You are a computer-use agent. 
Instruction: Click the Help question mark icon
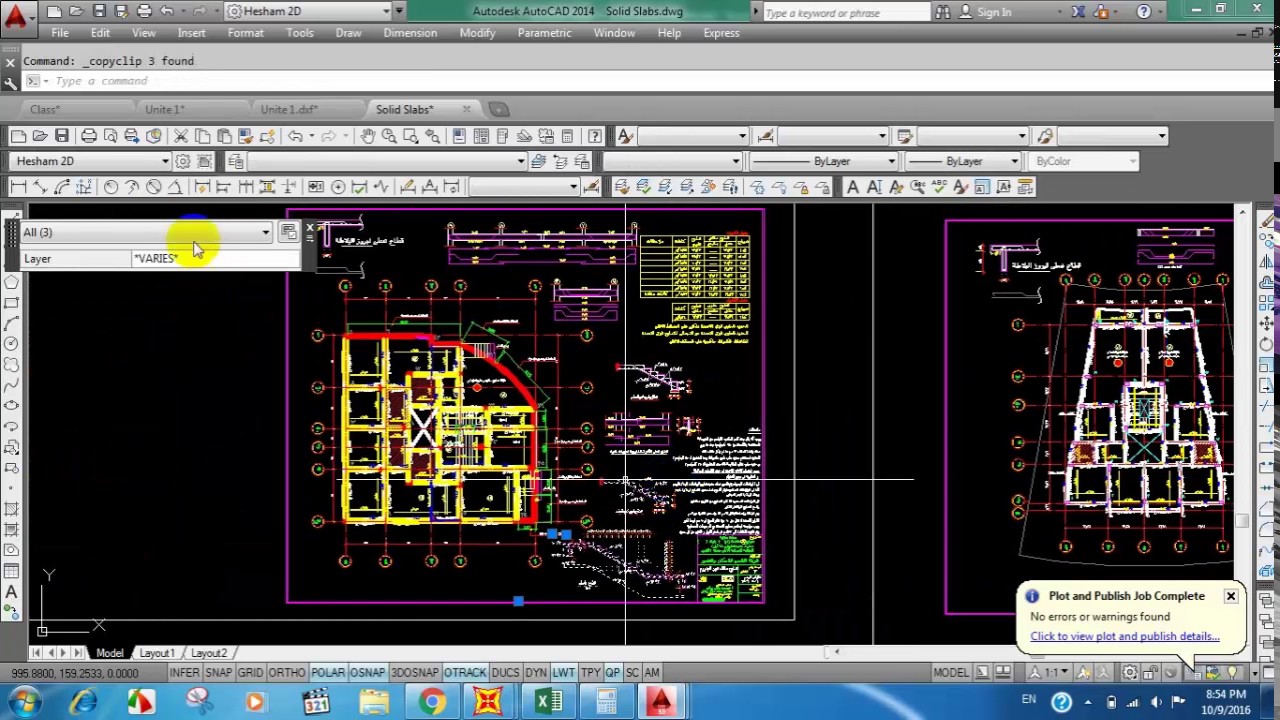pyautogui.click(x=595, y=136)
